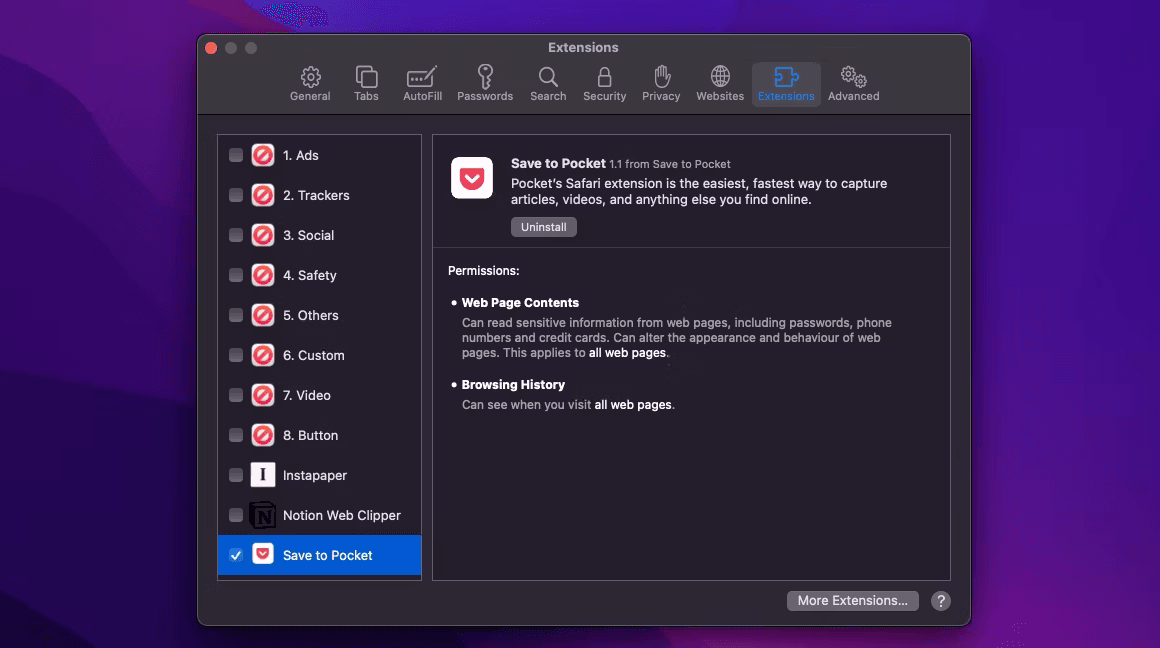Click the 1. Ads blocker icon
Viewport: 1160px width, 648px height.
click(x=263, y=155)
